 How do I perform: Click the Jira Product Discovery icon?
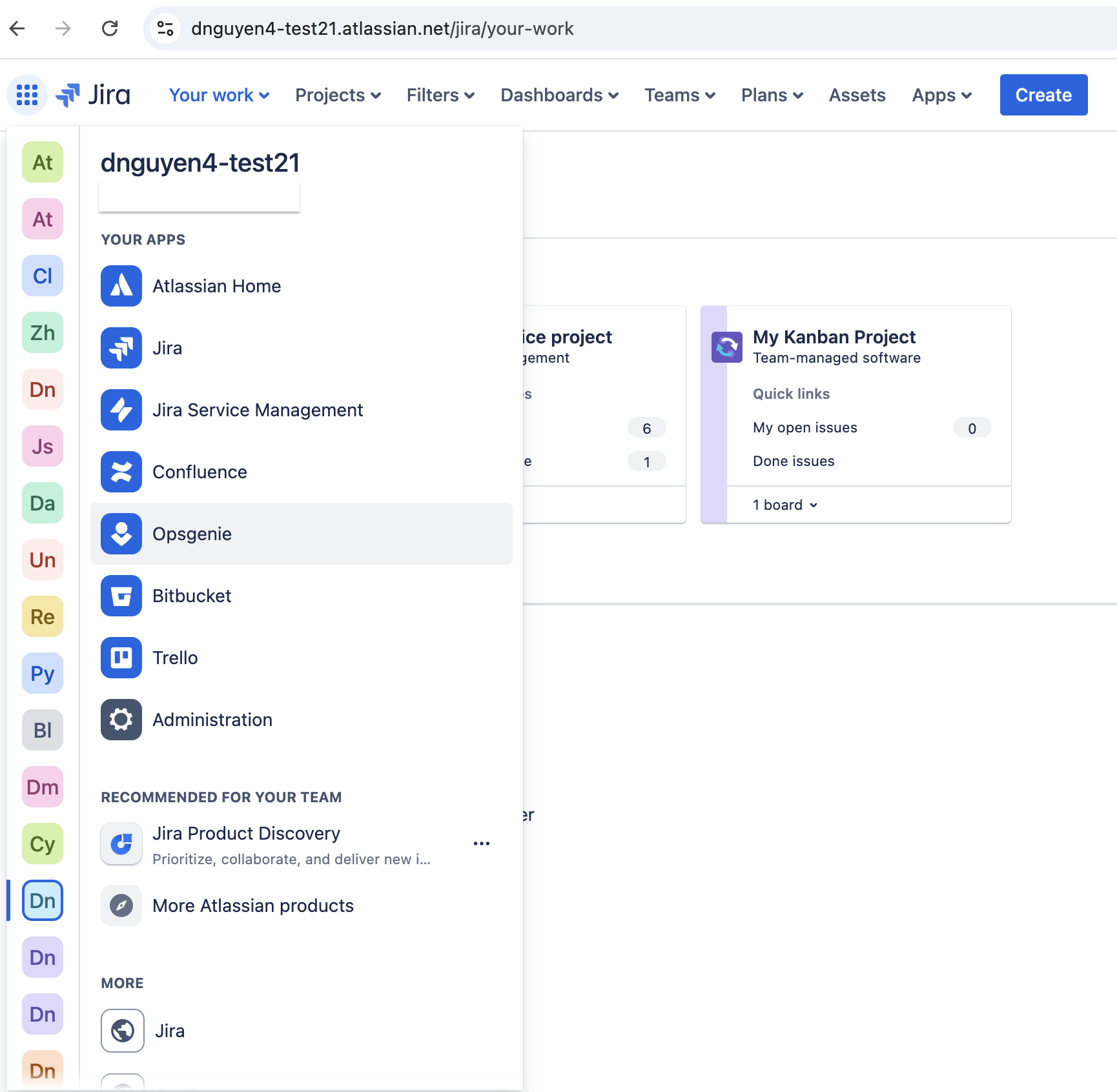pos(121,844)
